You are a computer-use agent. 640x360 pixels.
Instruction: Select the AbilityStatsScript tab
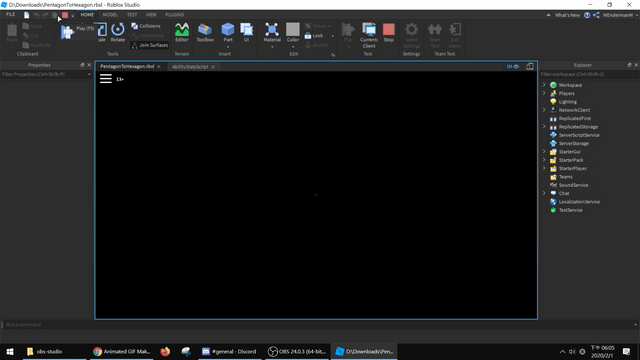(190, 67)
